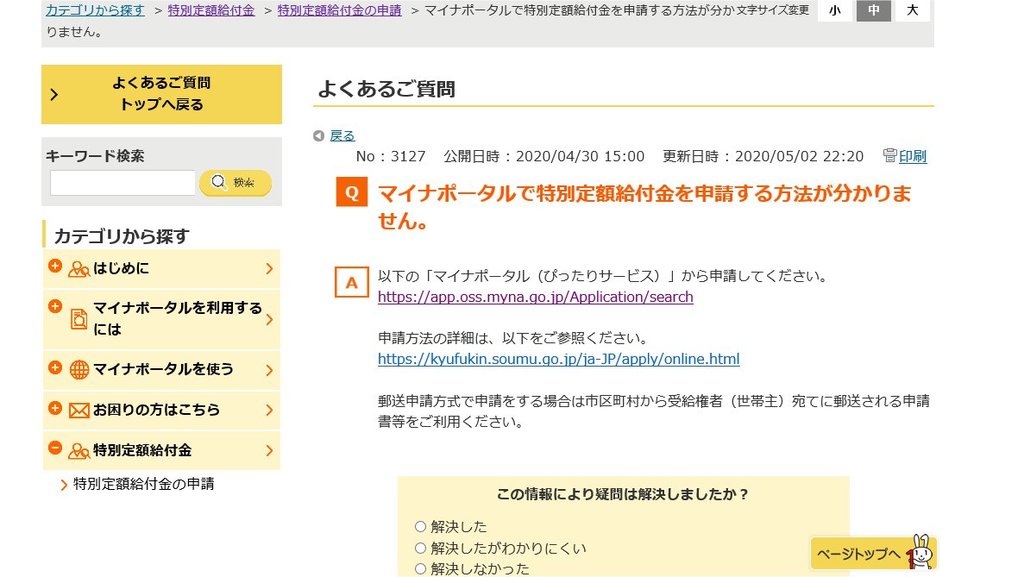Open お困りの方はこちら category

pyautogui.click(x=161, y=411)
